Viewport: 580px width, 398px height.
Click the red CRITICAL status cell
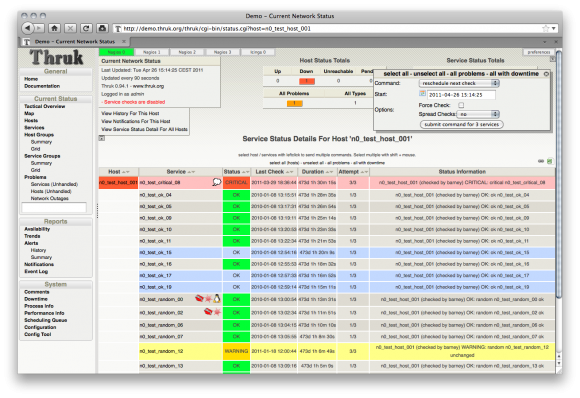[x=236, y=182]
